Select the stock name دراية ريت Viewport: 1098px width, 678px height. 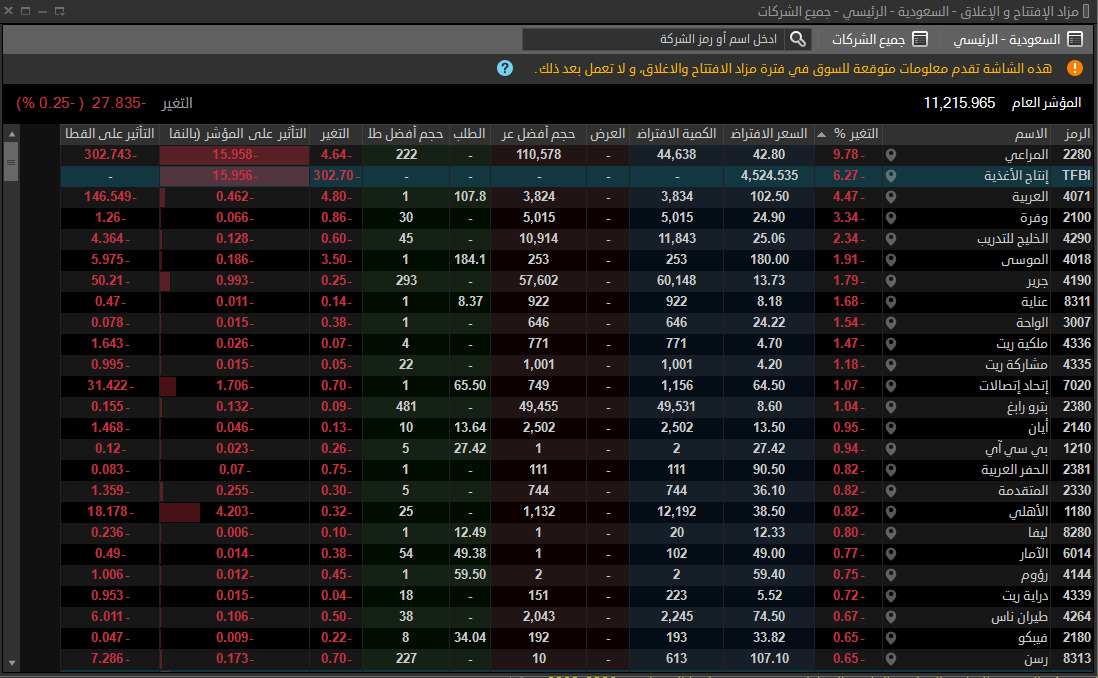pyautogui.click(x=1024, y=596)
